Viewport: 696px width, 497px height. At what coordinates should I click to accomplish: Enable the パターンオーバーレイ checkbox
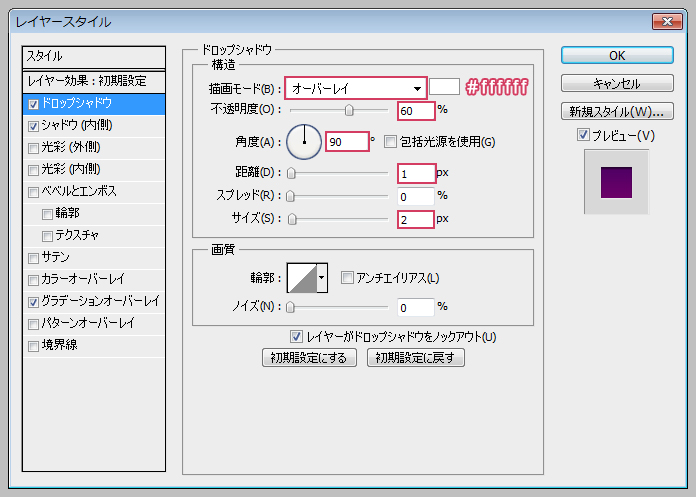tap(33, 324)
